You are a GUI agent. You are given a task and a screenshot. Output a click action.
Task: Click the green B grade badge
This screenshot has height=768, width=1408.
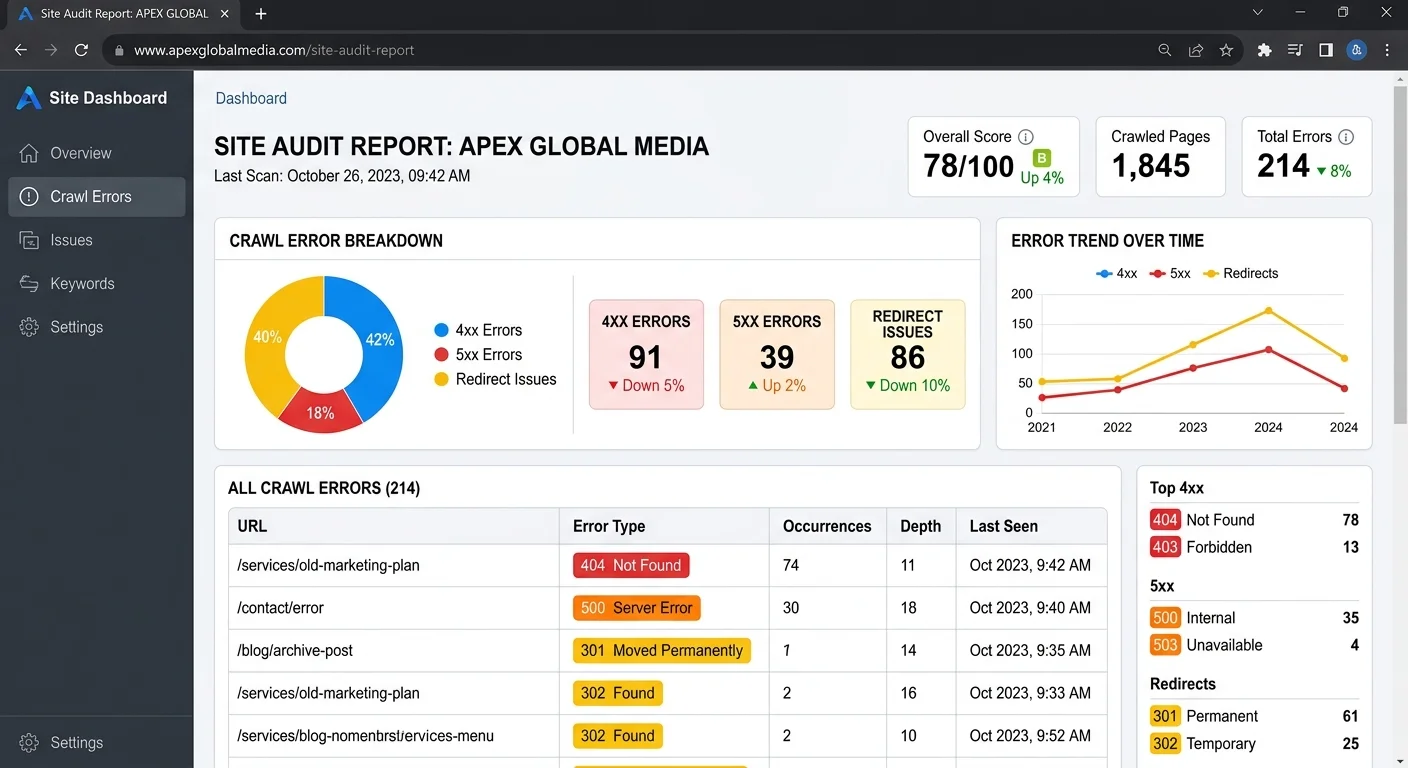point(1042,158)
